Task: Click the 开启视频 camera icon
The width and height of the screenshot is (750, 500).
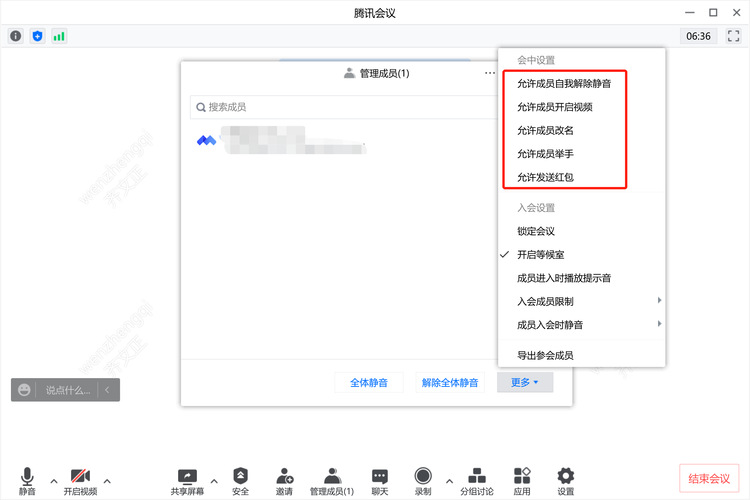Action: pos(80,481)
